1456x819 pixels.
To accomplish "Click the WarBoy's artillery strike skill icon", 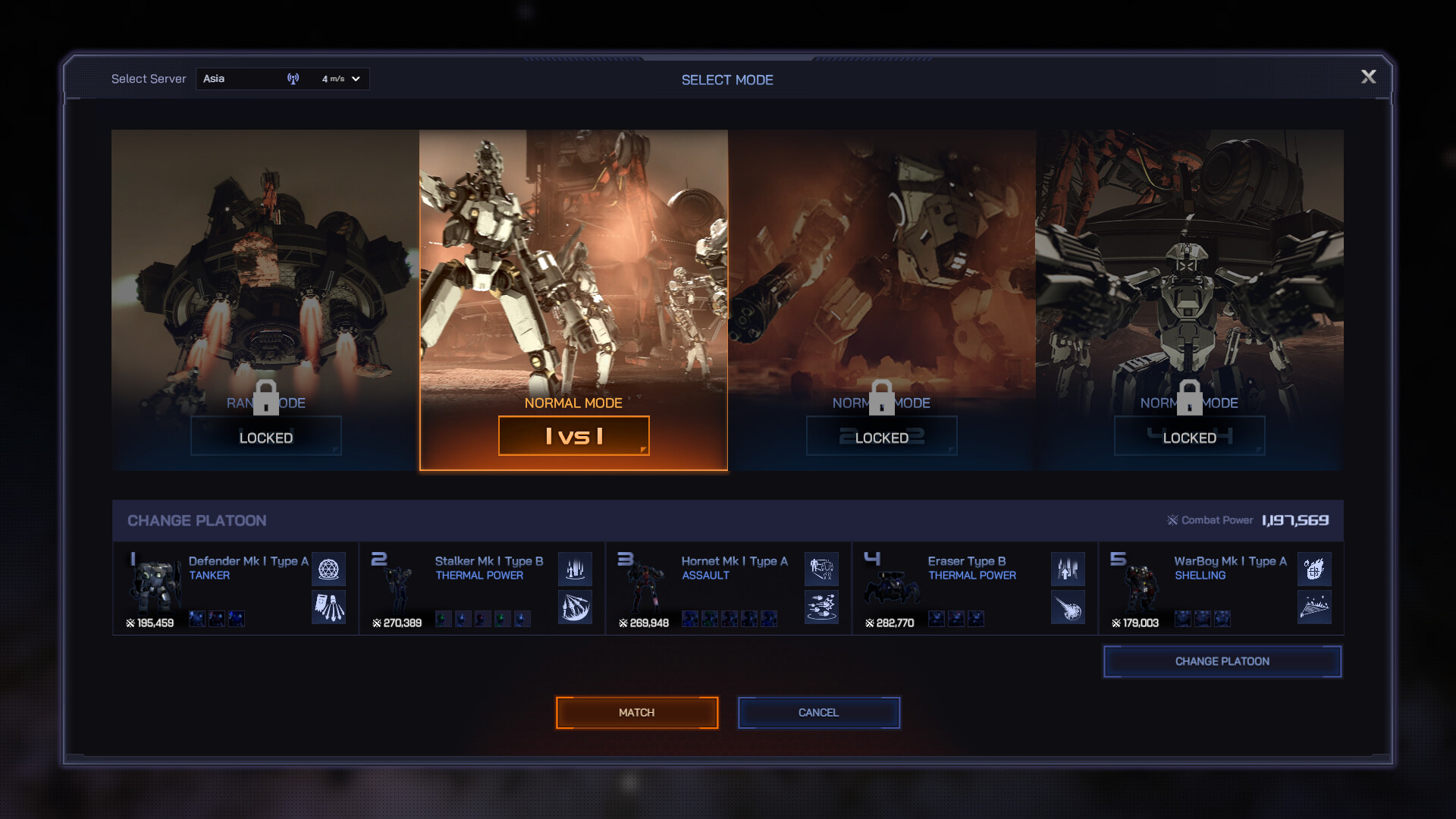I will (x=1315, y=607).
